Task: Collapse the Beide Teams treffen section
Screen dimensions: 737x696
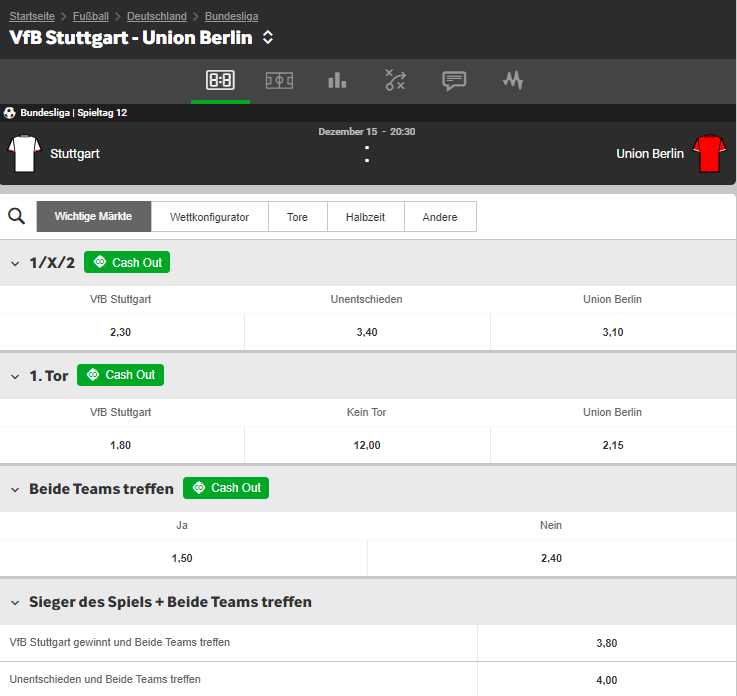Action: click(15, 490)
